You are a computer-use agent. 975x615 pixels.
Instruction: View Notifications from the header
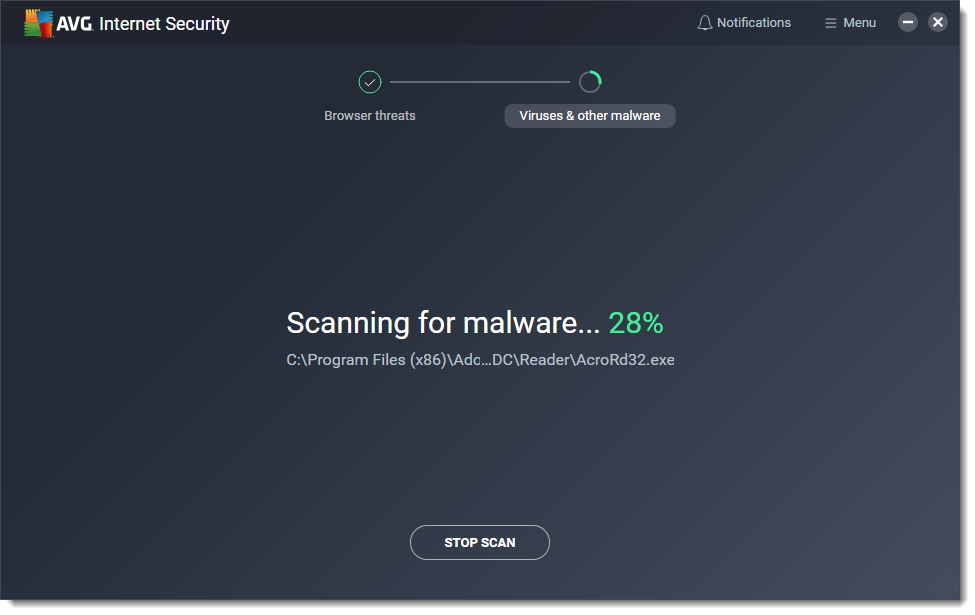click(x=744, y=21)
